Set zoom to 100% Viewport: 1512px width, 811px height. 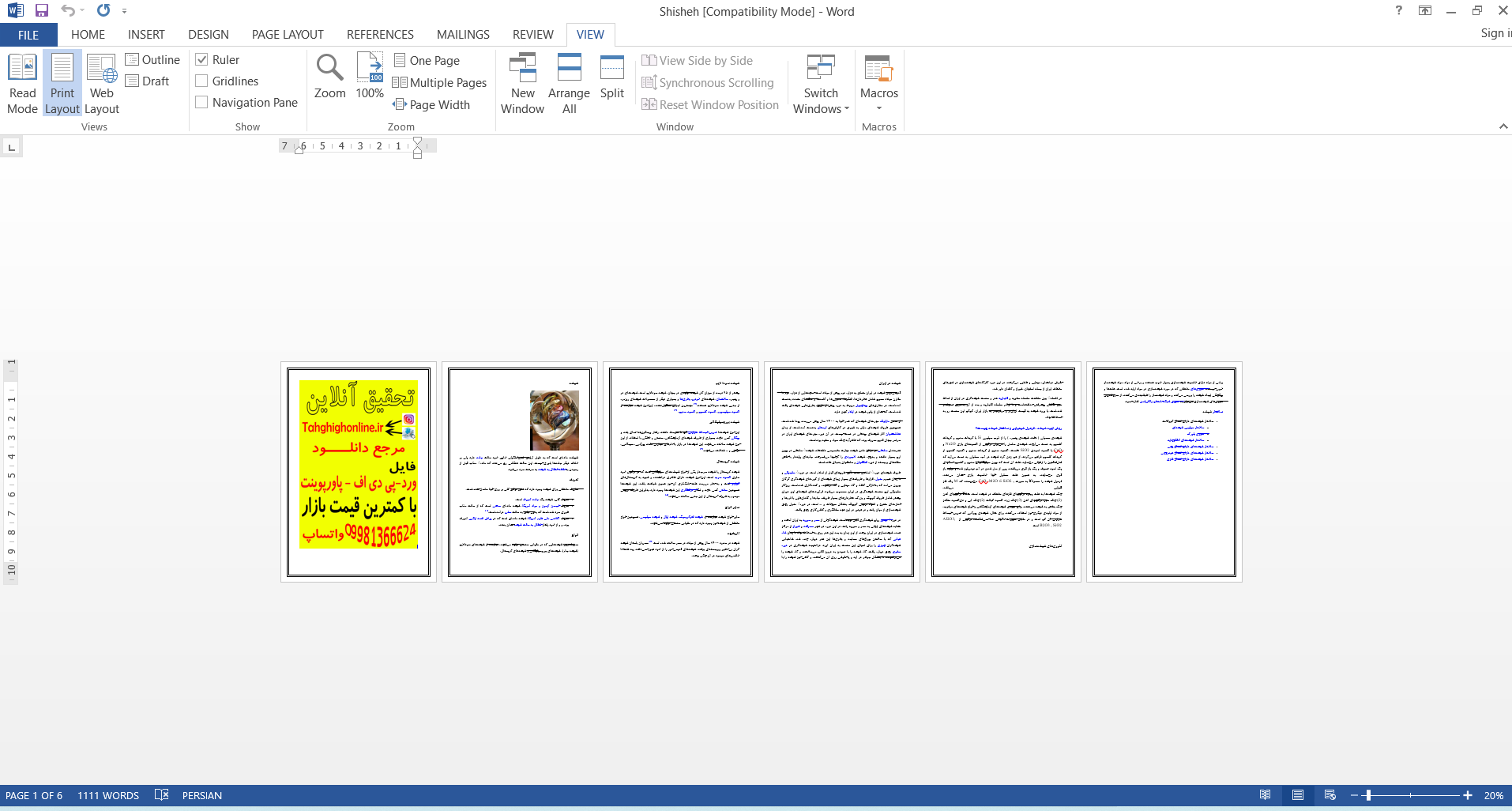pos(370,76)
